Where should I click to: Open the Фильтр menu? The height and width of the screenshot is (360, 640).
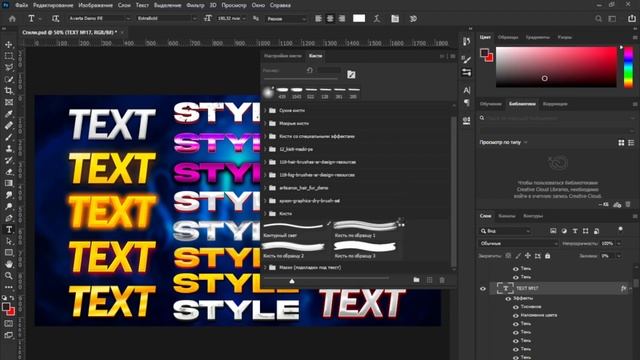coord(195,5)
